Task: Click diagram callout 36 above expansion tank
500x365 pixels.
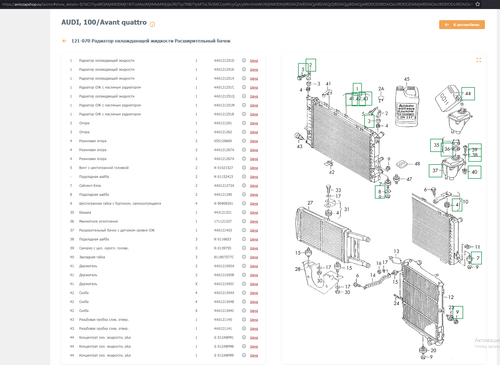Action: [447, 149]
